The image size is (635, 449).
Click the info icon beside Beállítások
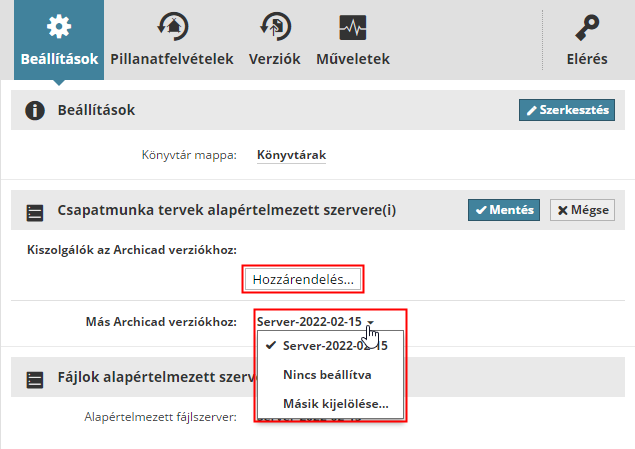coord(35,110)
